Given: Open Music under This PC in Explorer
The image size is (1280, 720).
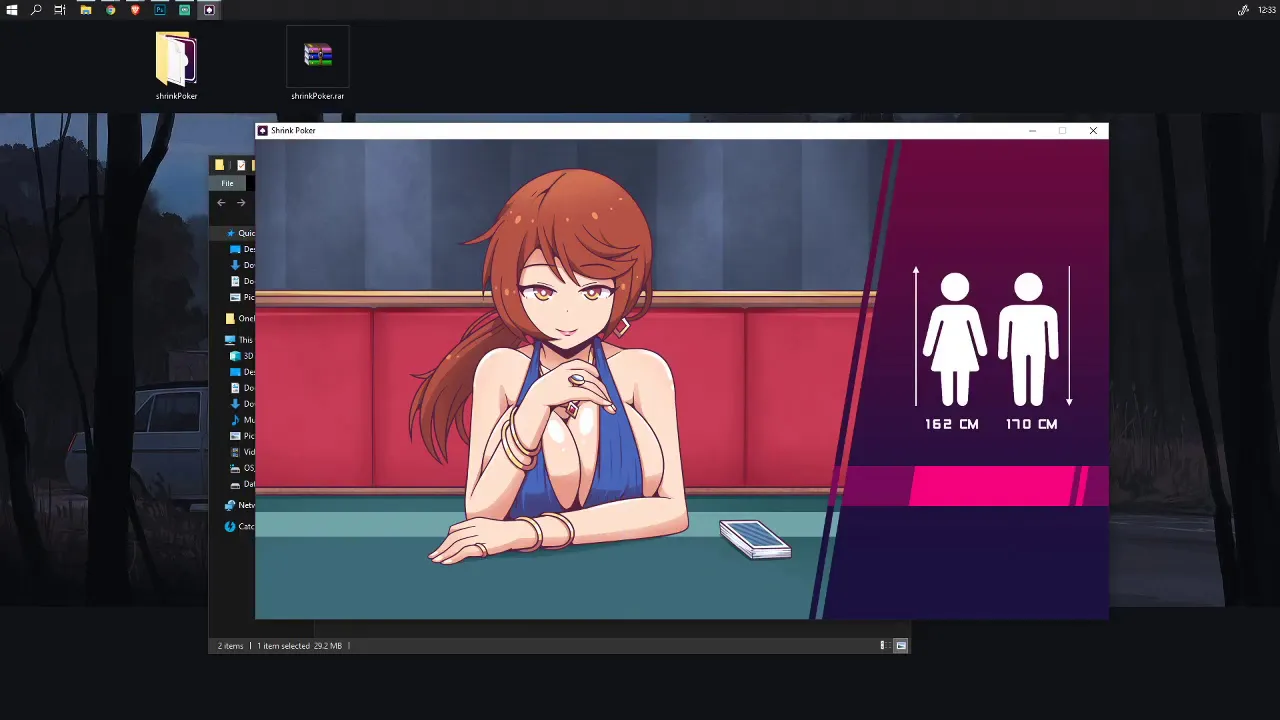Looking at the screenshot, I should (243, 420).
